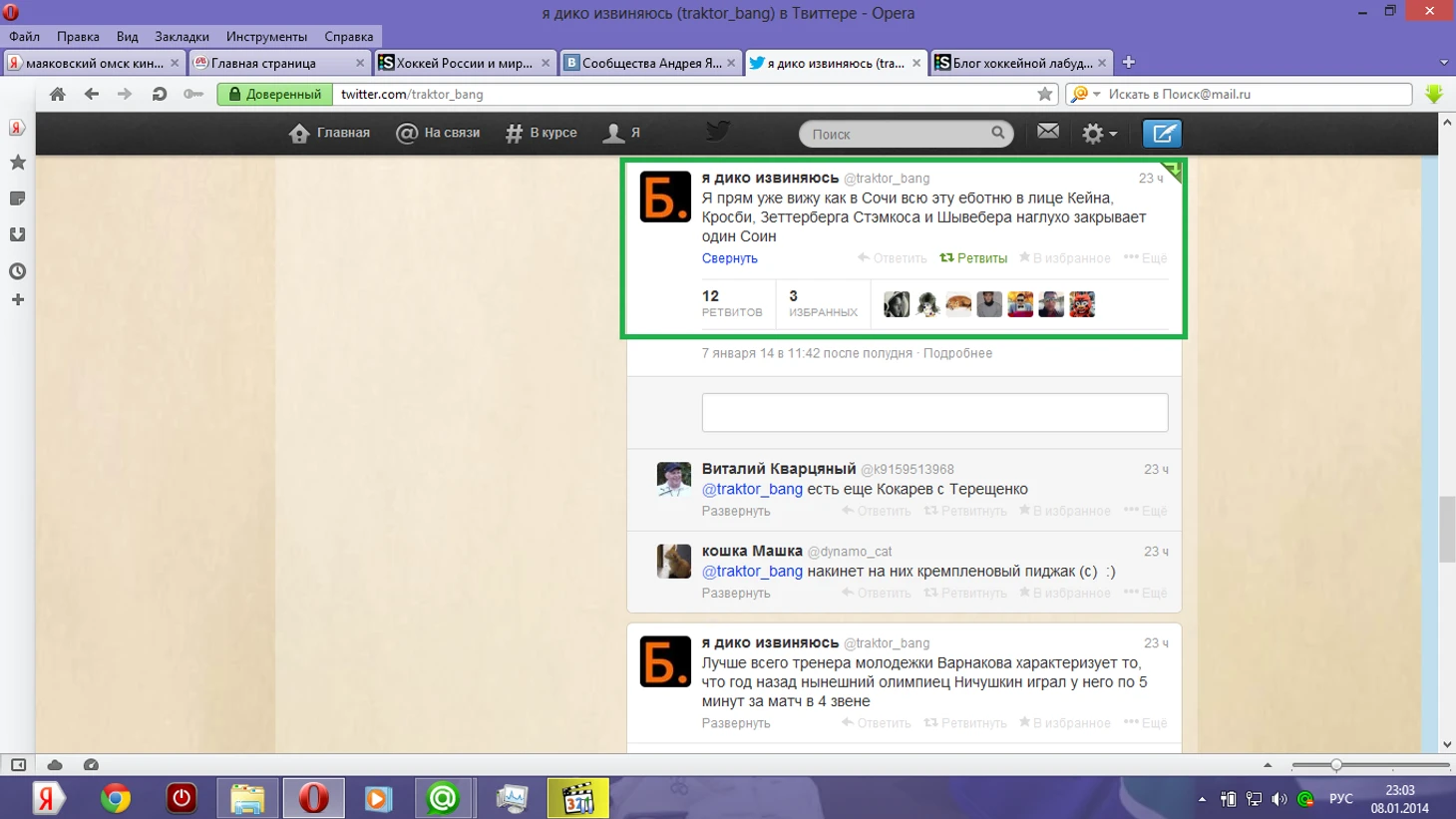1456x819 pixels.
Task: Open the sidebar downloads panel icon
Action: click(x=17, y=234)
